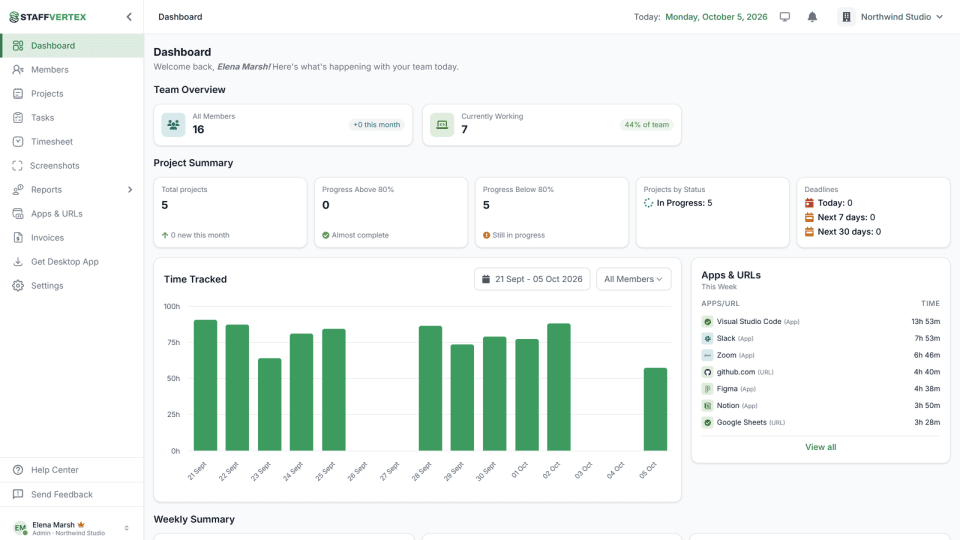Navigate to Tasks in the sidebar

click(x=72, y=118)
